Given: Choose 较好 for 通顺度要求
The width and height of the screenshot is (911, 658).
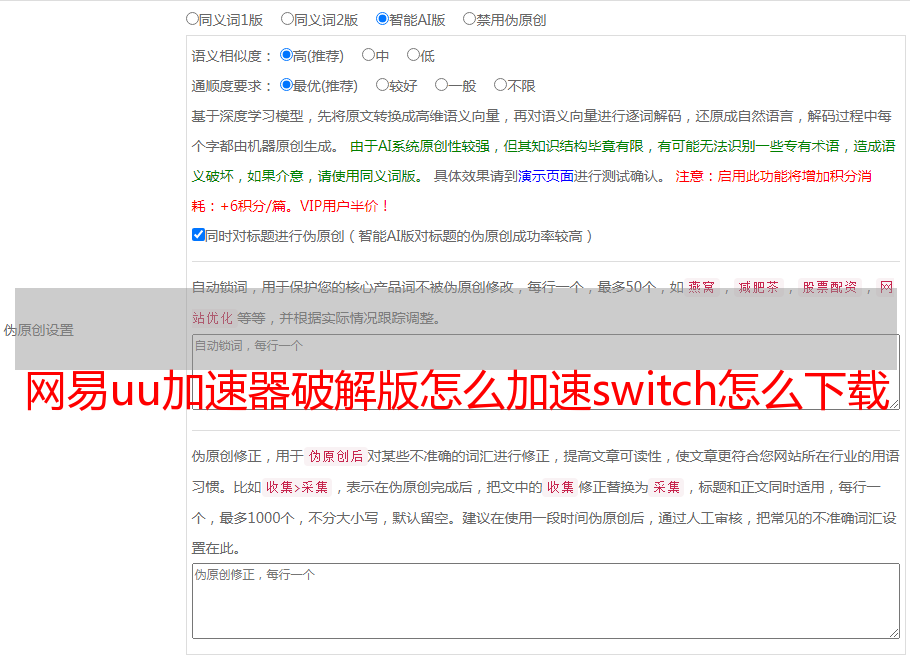Looking at the screenshot, I should tap(382, 85).
